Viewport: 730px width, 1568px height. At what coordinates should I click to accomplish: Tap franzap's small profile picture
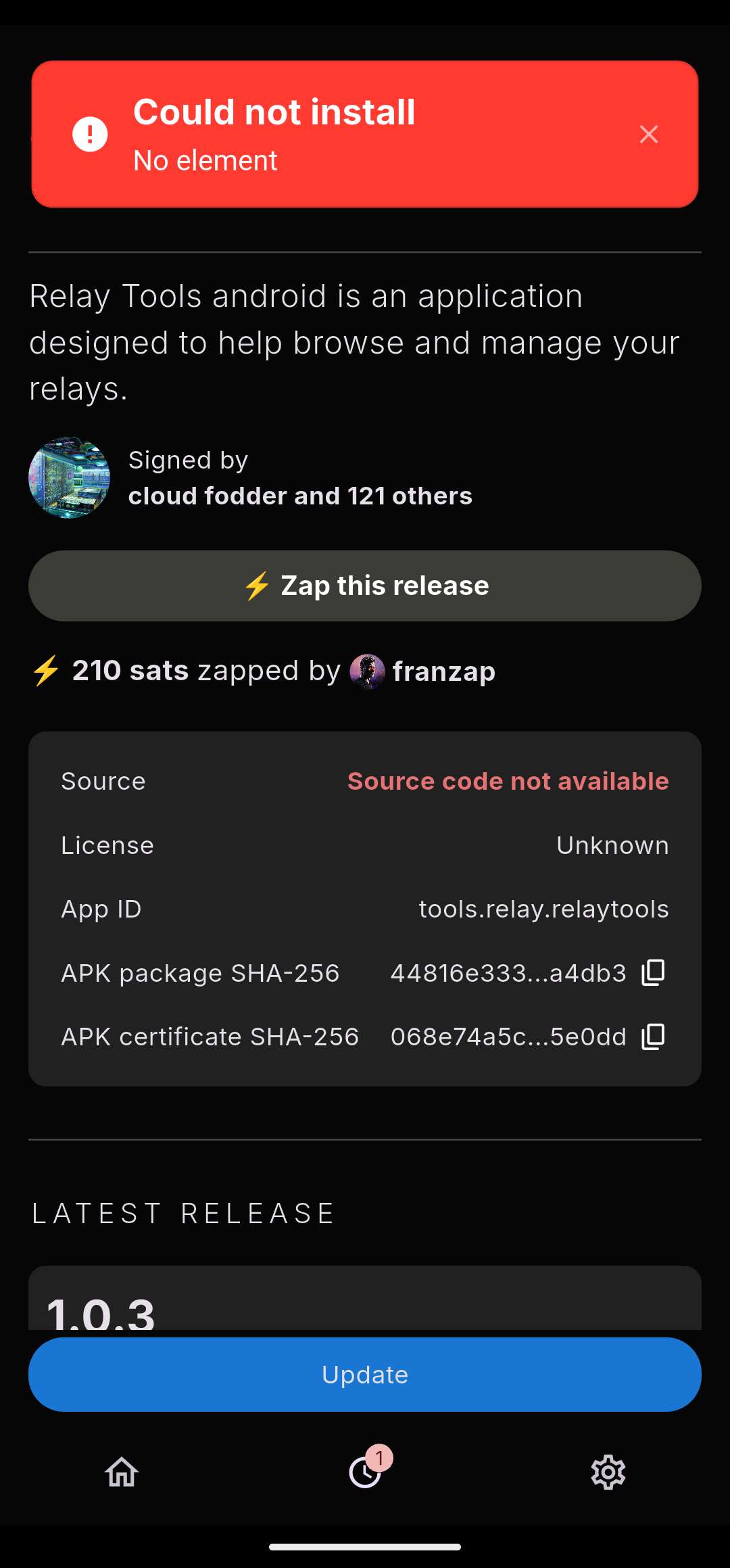coord(367,671)
